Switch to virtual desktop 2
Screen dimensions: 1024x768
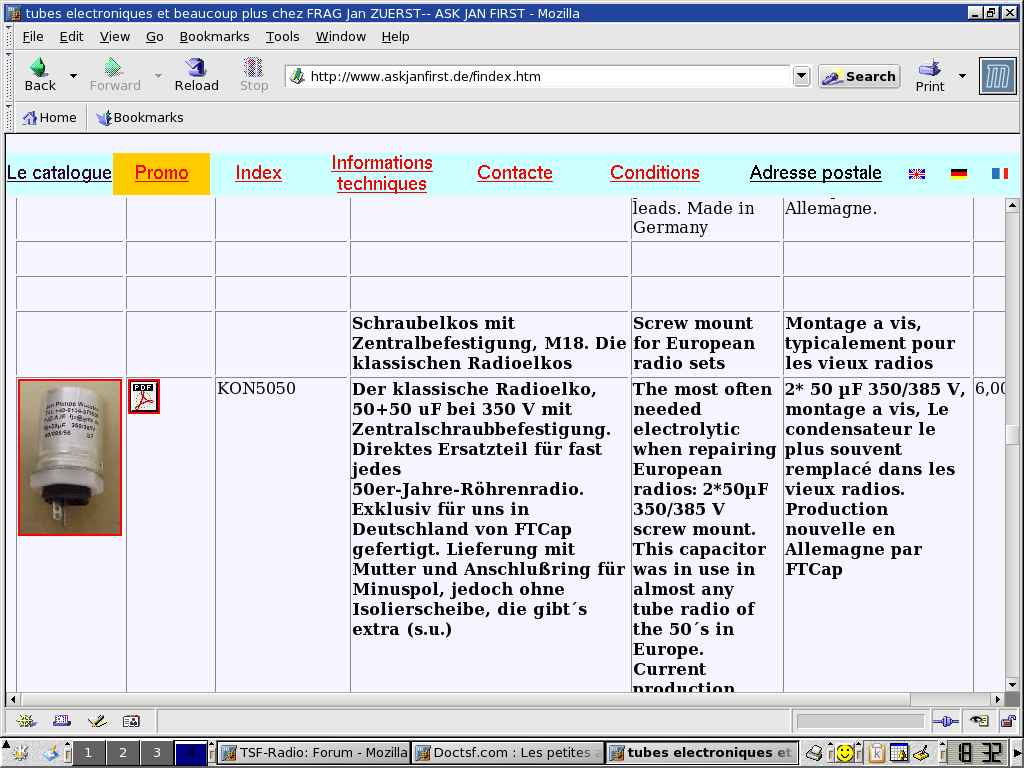click(122, 753)
